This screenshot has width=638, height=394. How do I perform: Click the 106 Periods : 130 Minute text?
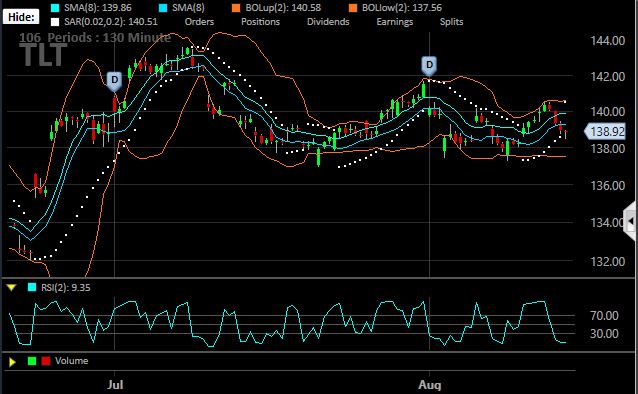pos(95,38)
